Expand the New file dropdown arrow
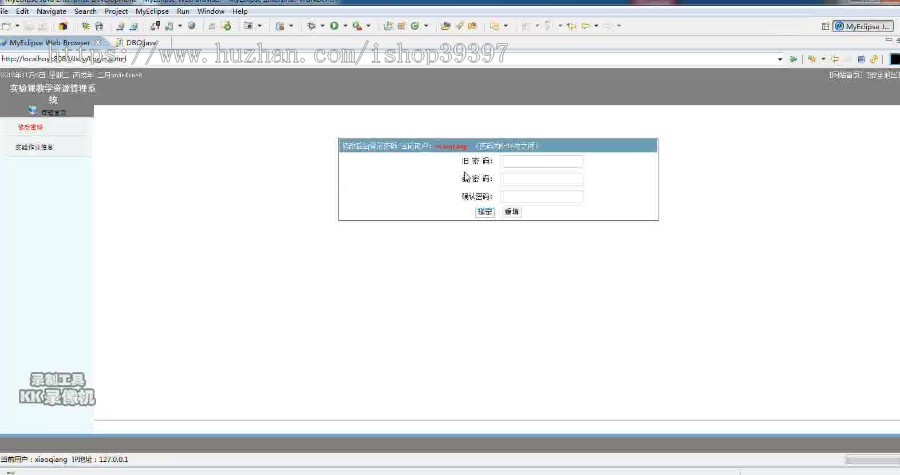900x475 pixels. [x=17, y=26]
